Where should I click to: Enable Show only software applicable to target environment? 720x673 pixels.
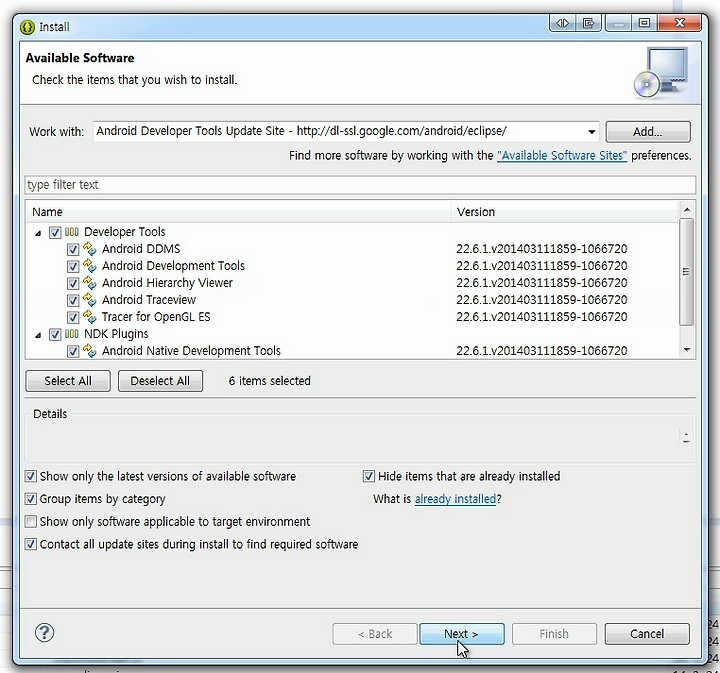pos(31,522)
